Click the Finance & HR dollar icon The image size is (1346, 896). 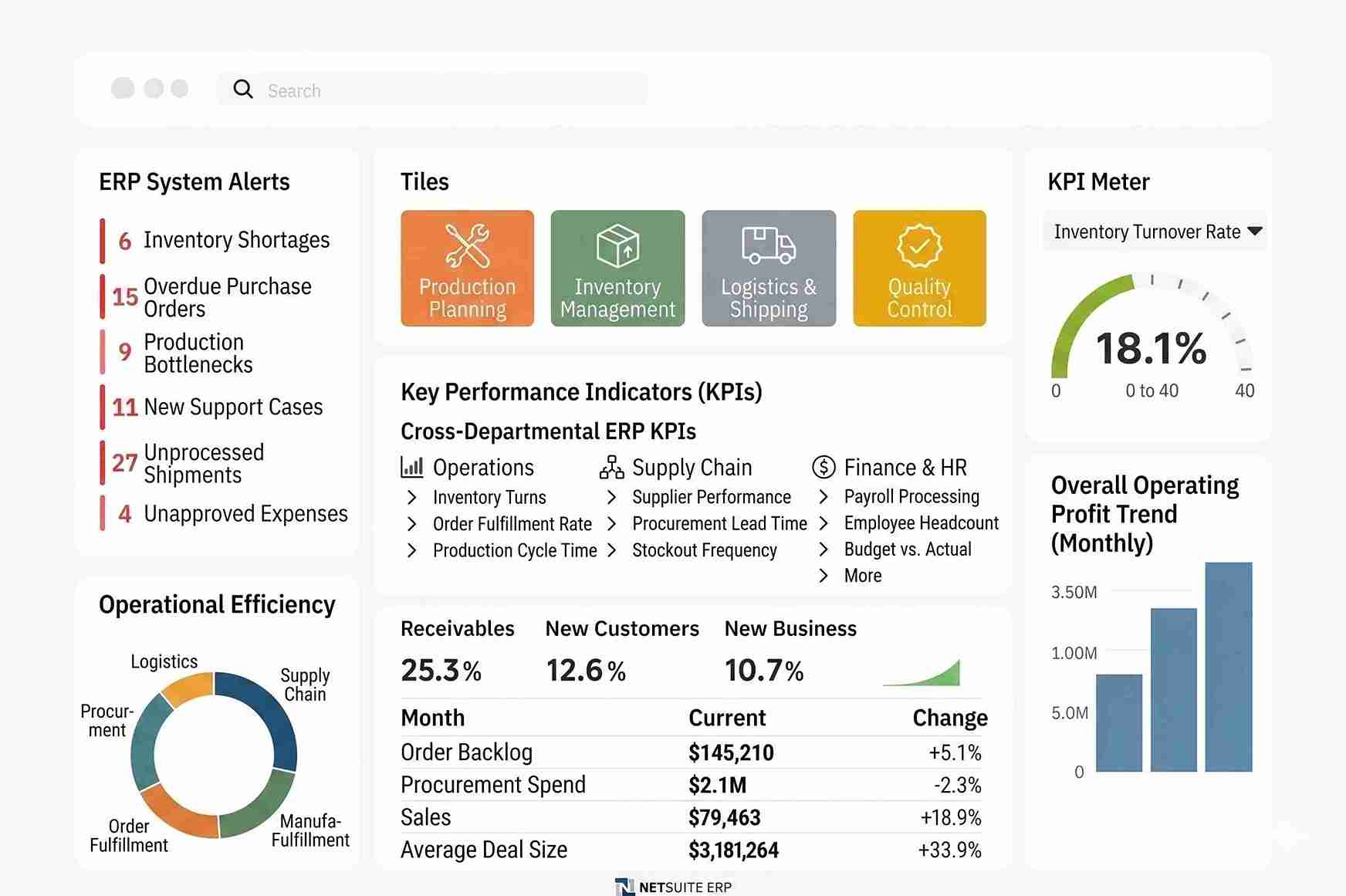(823, 467)
